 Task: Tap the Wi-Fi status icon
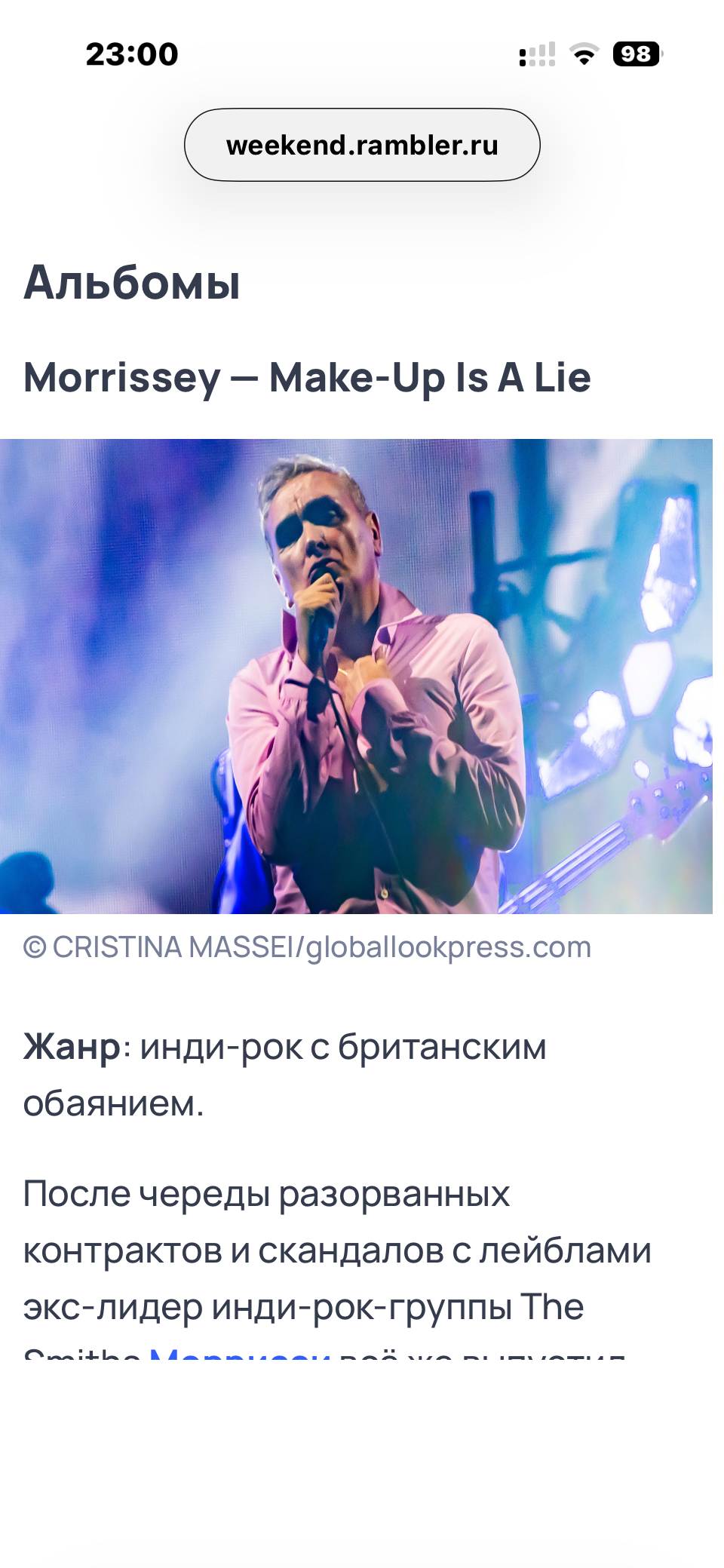point(584,54)
